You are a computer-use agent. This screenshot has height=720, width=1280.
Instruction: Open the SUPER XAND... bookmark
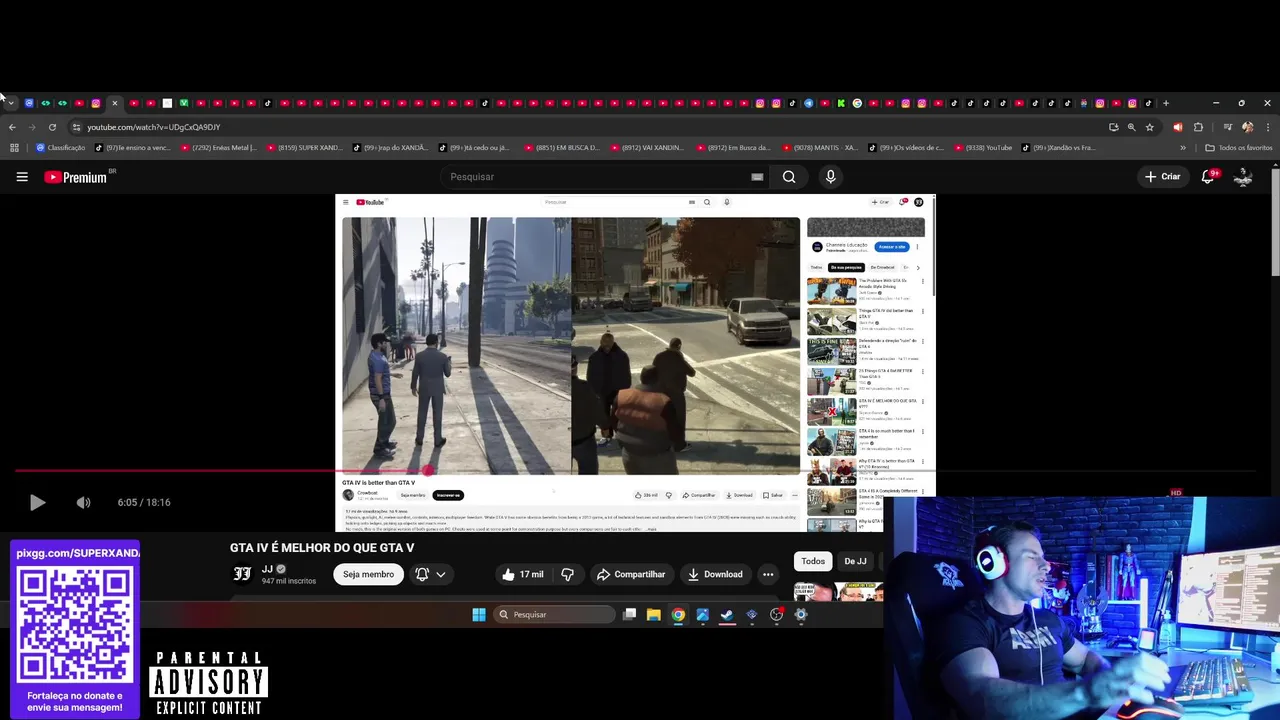point(303,148)
